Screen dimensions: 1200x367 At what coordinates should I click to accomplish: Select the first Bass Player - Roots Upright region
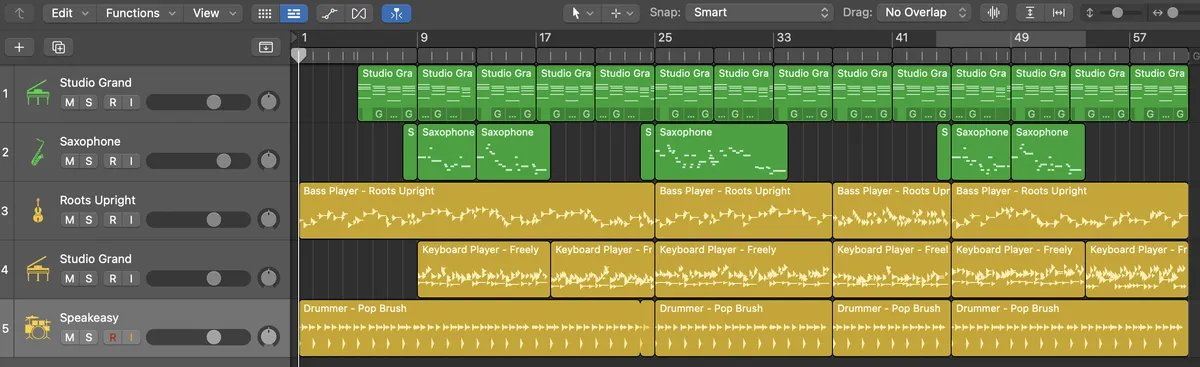pyautogui.click(x=476, y=211)
